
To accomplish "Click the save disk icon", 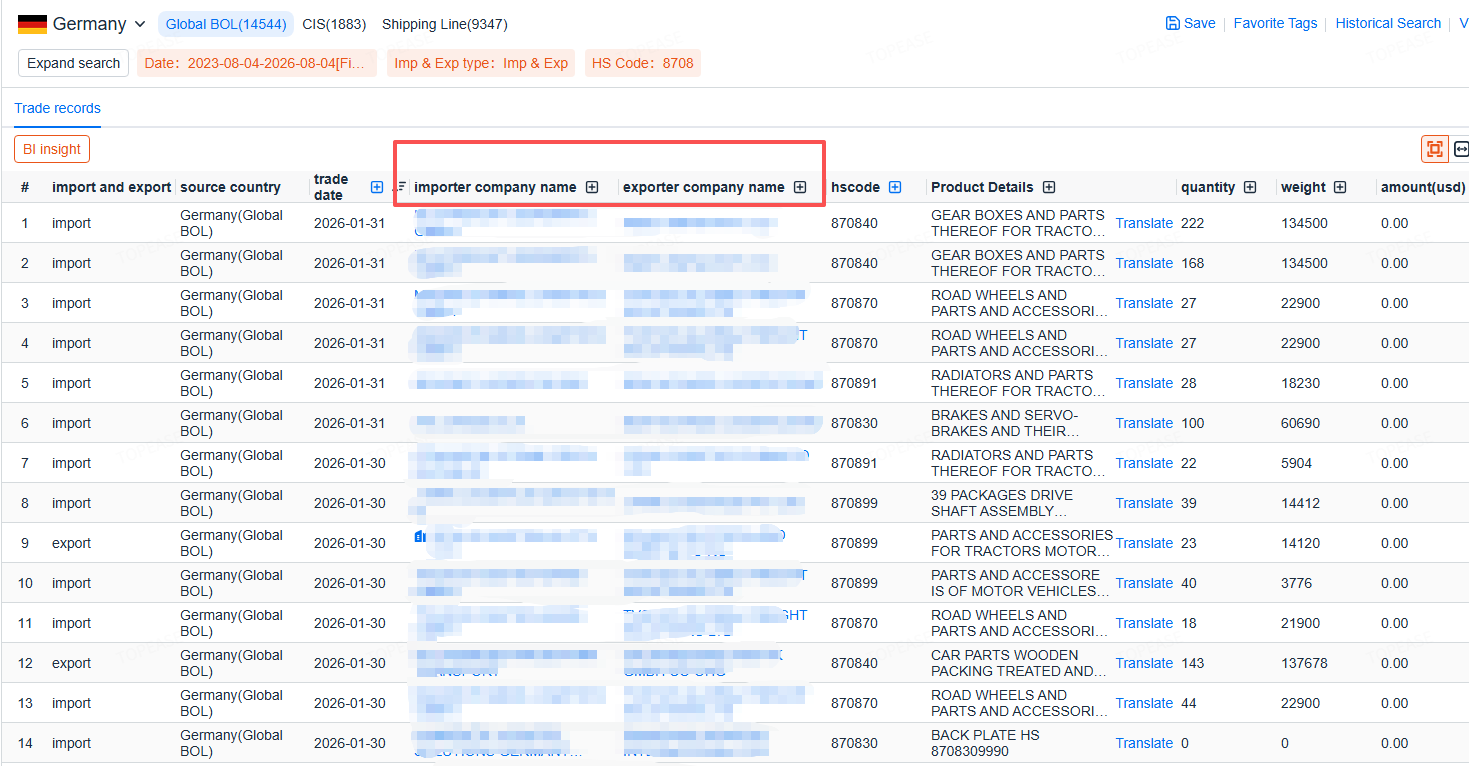I will [x=1172, y=23].
